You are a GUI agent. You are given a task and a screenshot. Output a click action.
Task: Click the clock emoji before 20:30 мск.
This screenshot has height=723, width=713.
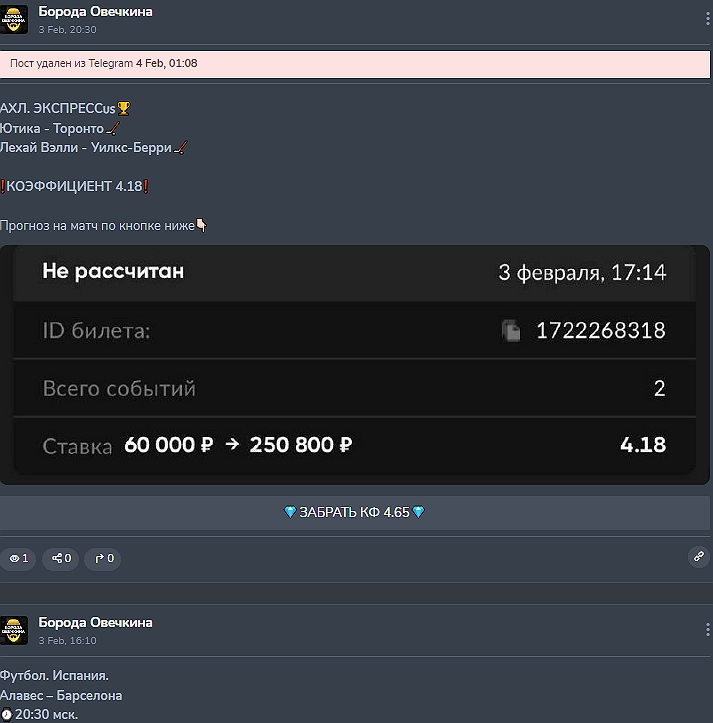tap(6, 715)
